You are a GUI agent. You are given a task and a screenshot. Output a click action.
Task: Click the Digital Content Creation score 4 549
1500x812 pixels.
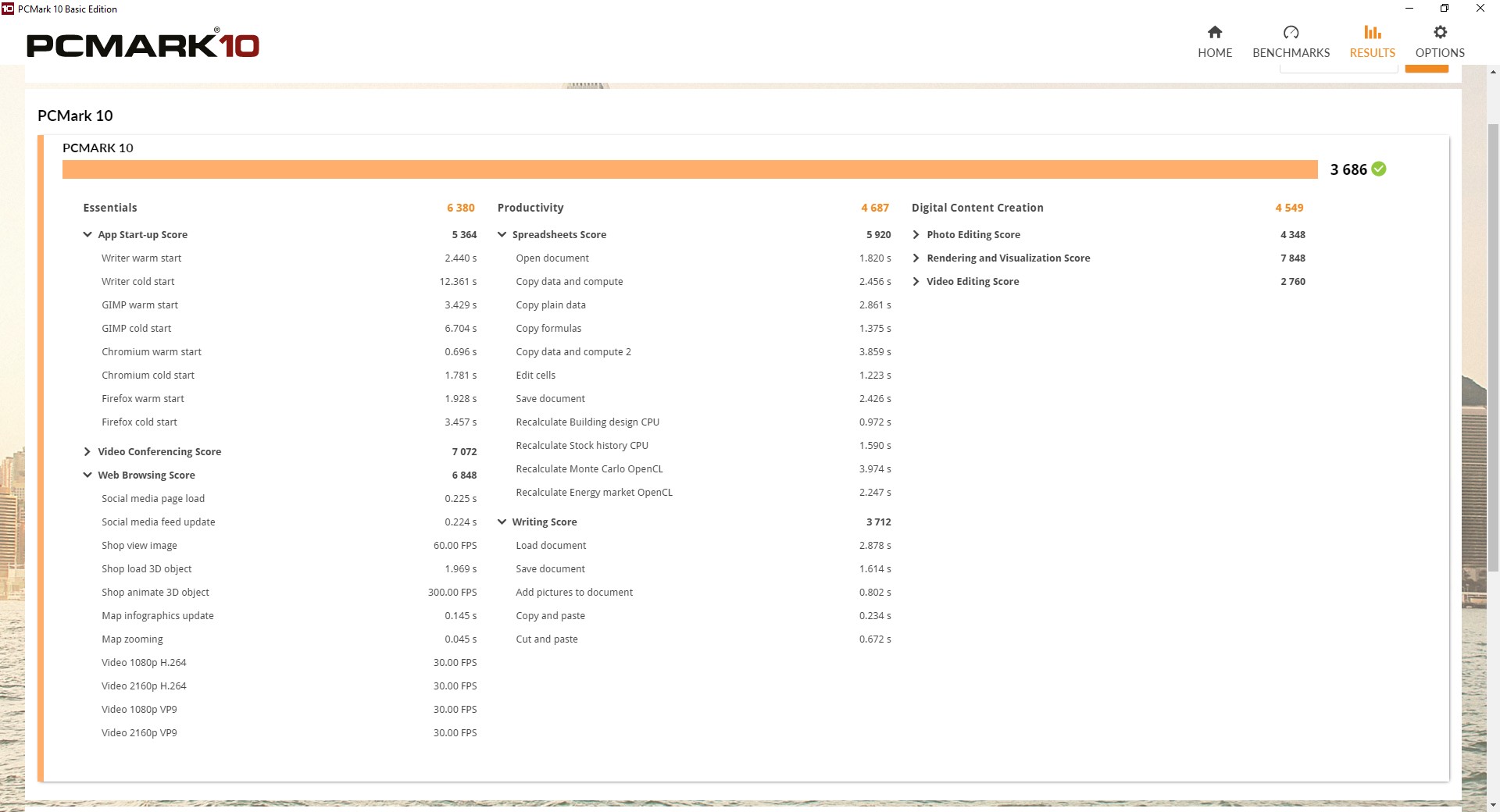[x=1289, y=208]
